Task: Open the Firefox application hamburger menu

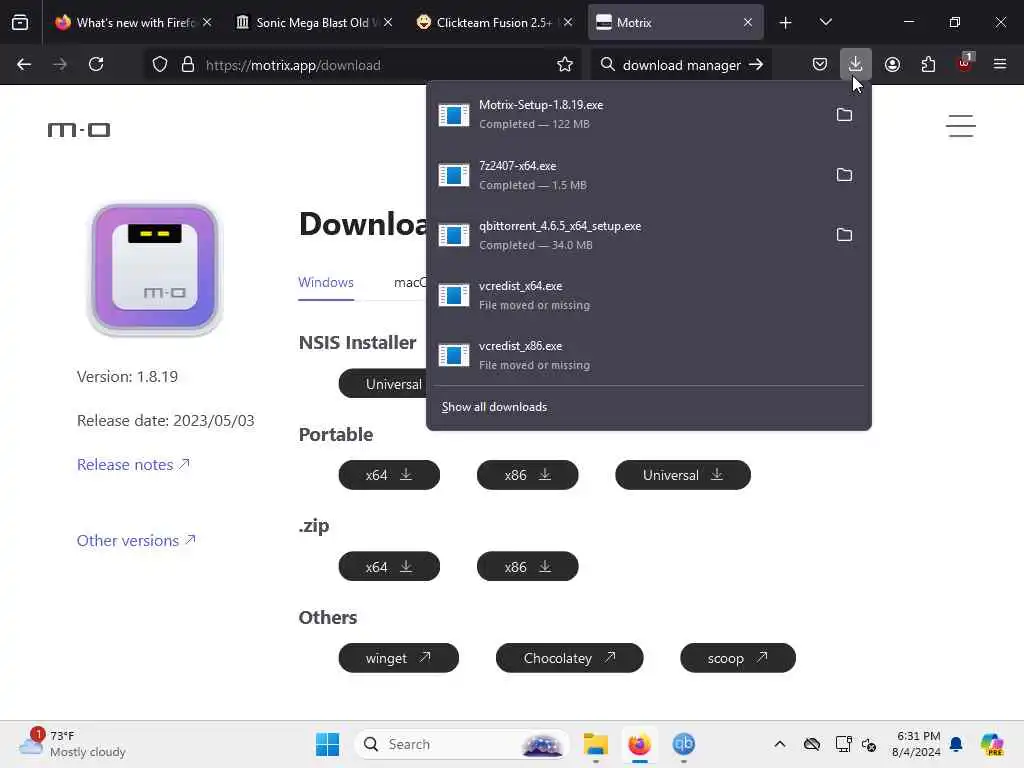Action: click(1000, 65)
